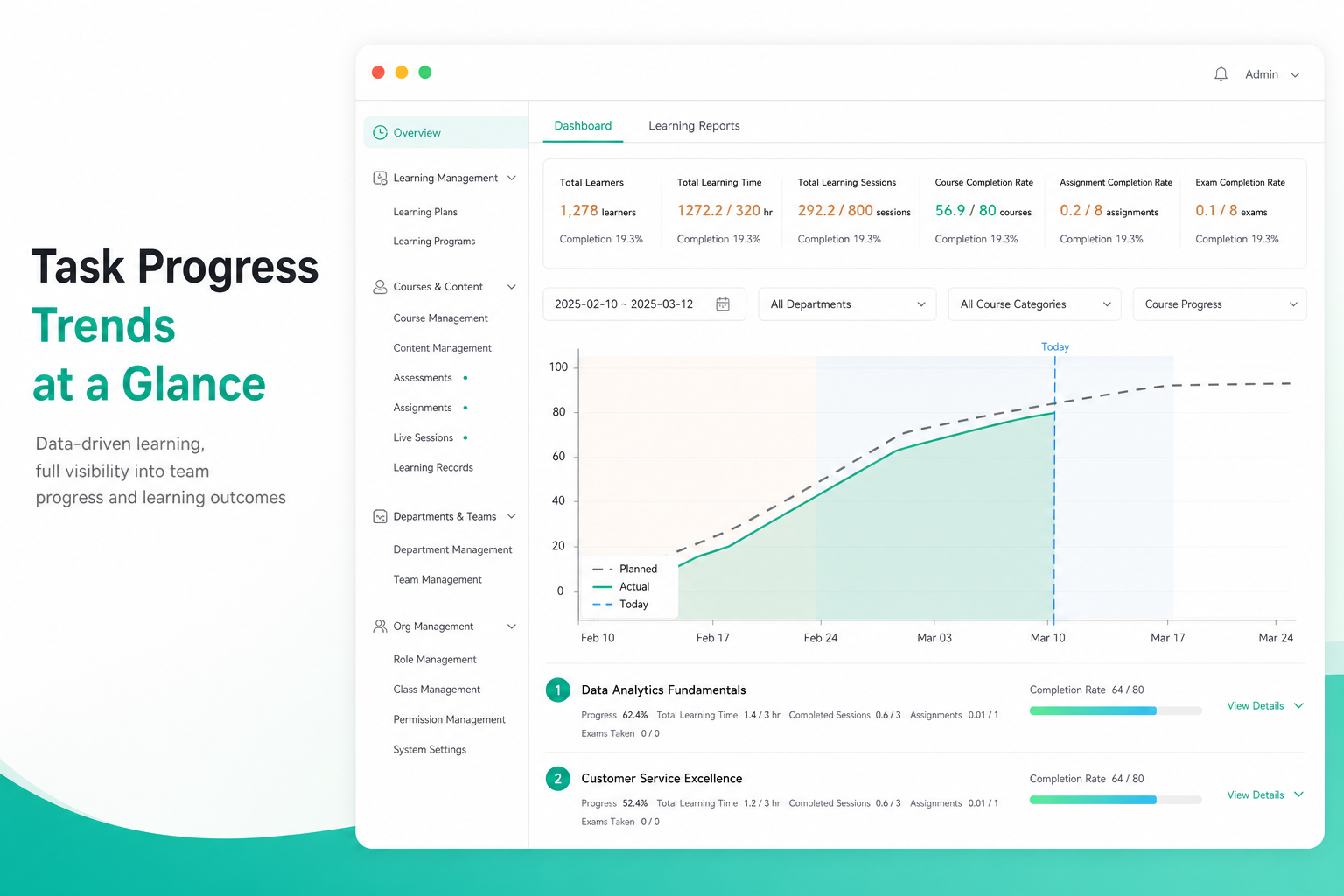Toggle the Today legend entry
The height and width of the screenshot is (896, 1344).
click(620, 605)
